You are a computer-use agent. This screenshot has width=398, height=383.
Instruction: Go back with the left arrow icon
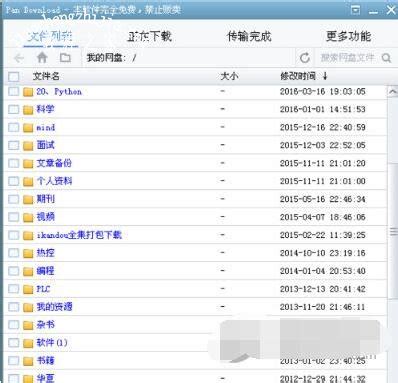pos(19,58)
